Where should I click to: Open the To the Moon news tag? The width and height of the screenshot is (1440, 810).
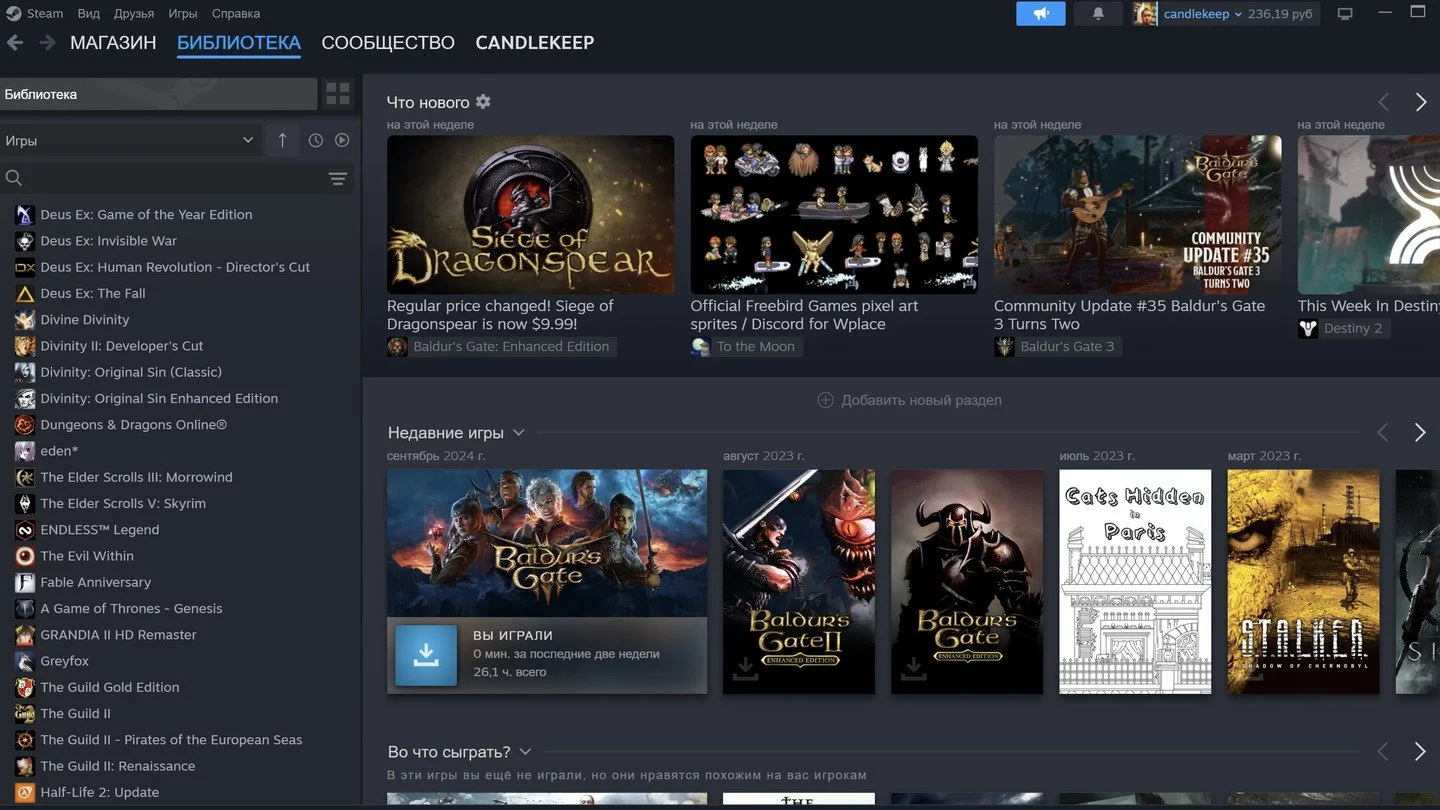click(745, 347)
